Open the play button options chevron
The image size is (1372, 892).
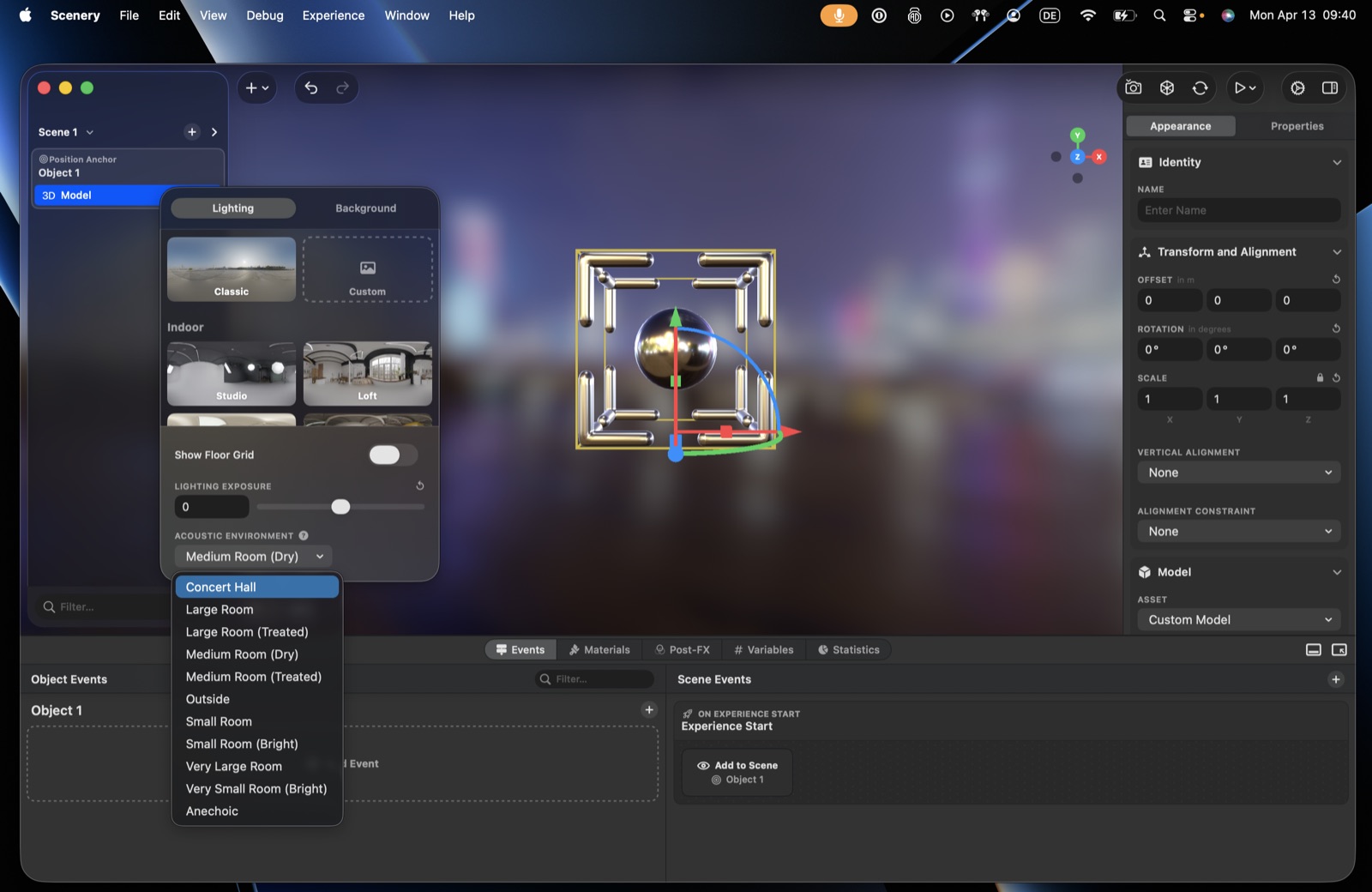[x=1253, y=87]
